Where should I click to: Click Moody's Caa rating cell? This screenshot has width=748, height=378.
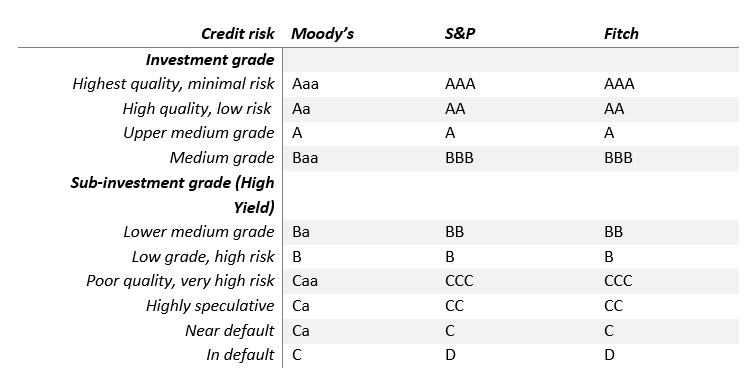(305, 281)
